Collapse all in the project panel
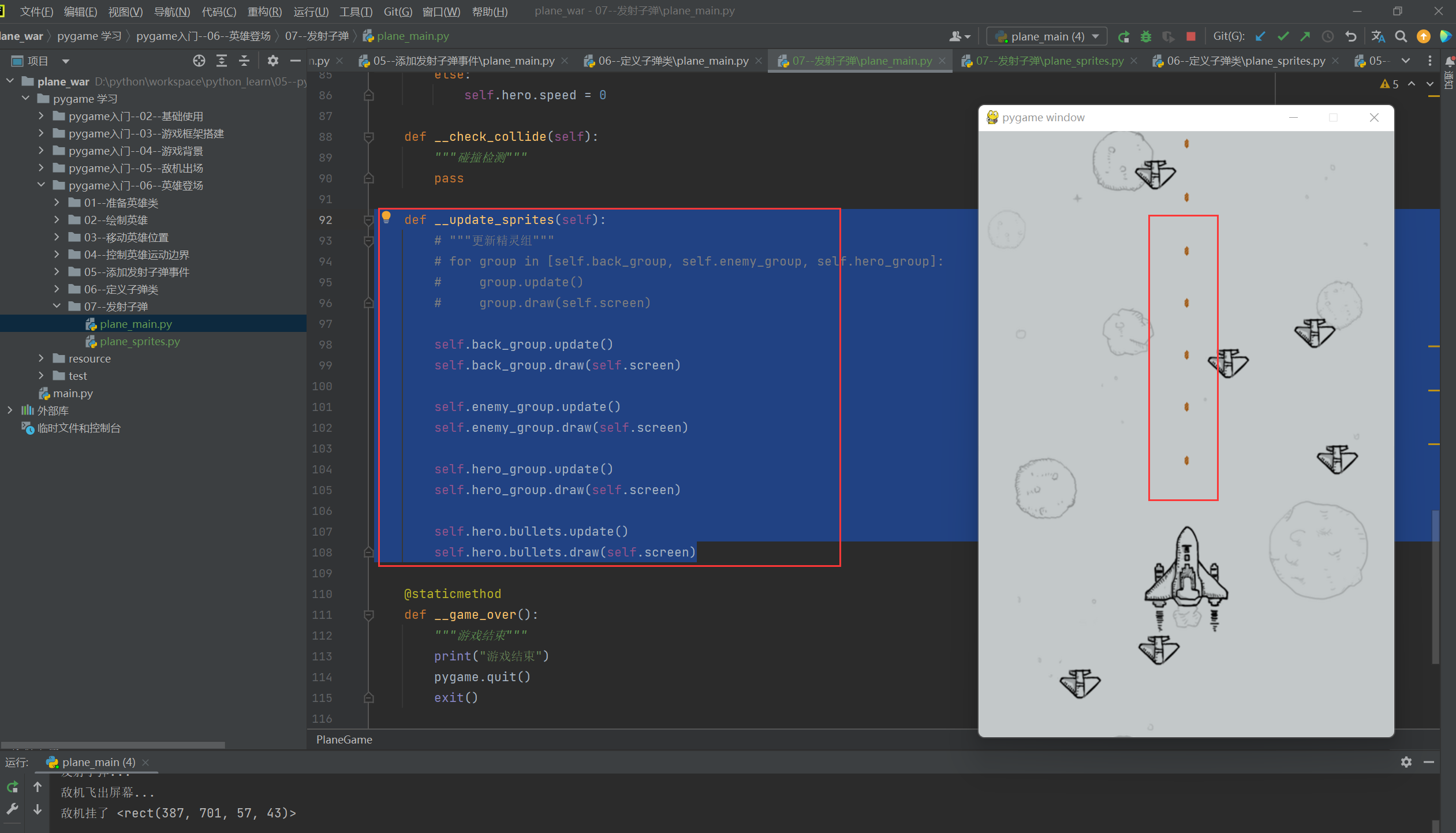 244,61
